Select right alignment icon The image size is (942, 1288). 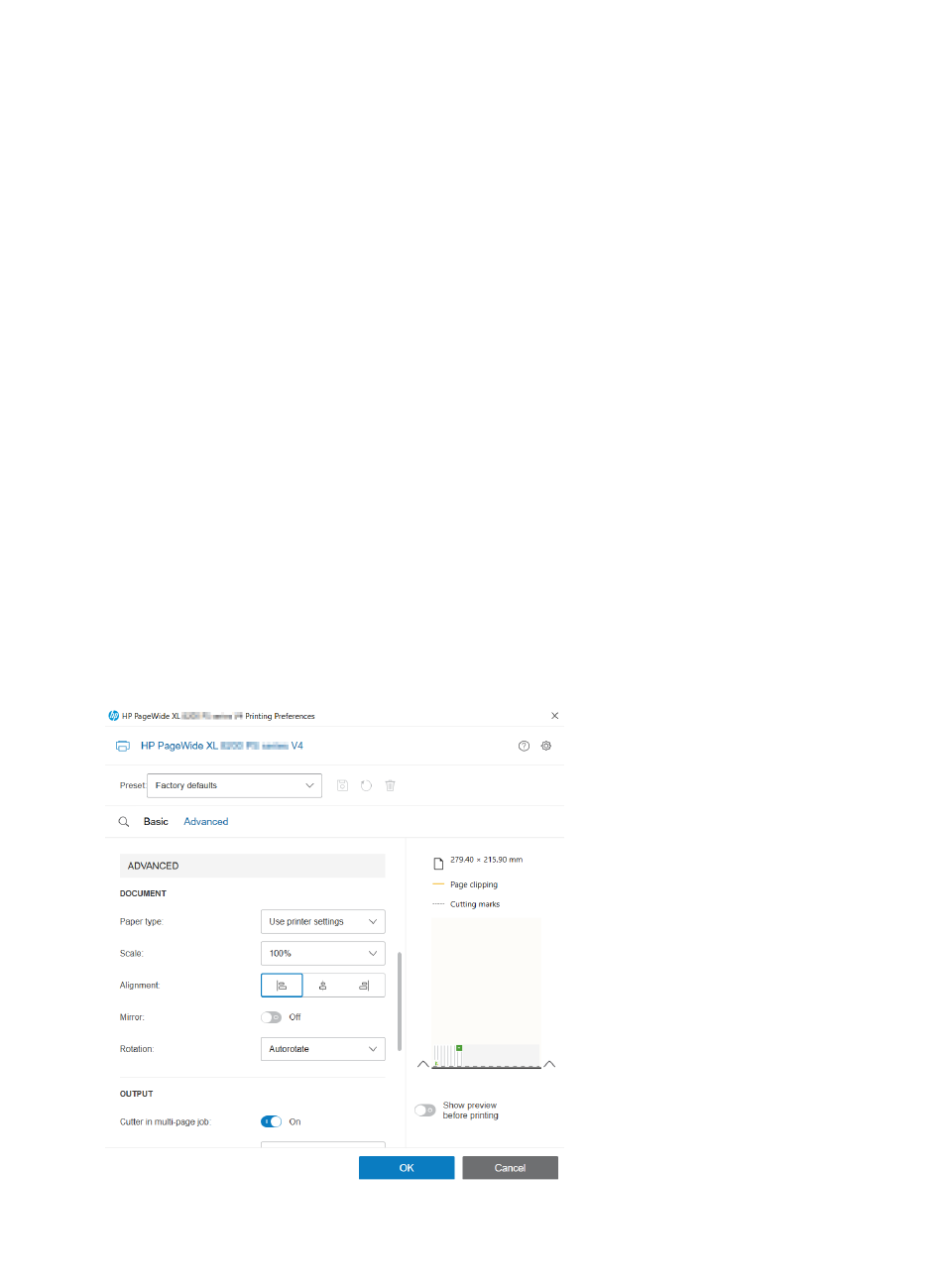(x=364, y=986)
